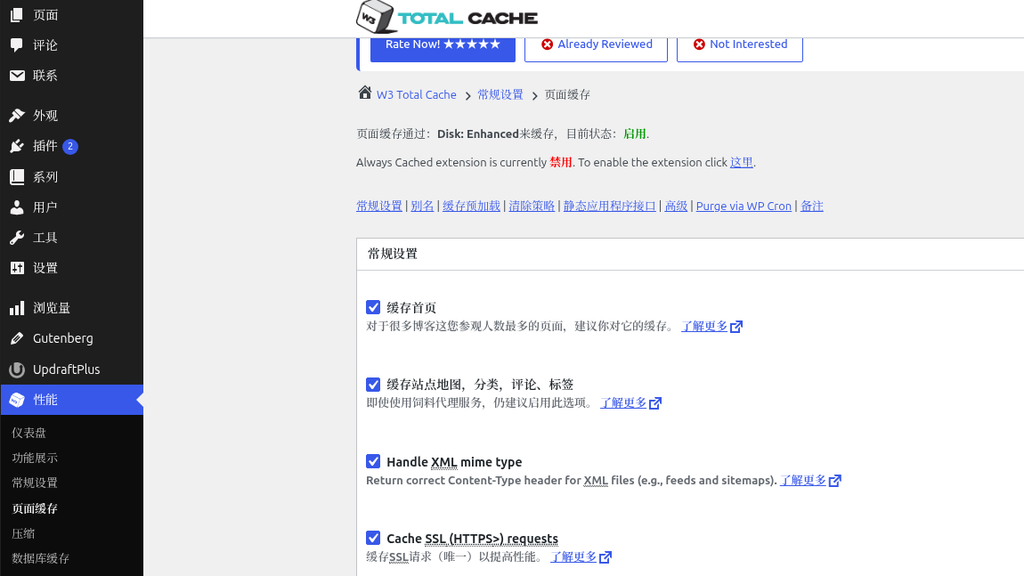Open 常规设置 submenu entry in sidebar
The height and width of the screenshot is (576, 1024).
click(x=35, y=483)
